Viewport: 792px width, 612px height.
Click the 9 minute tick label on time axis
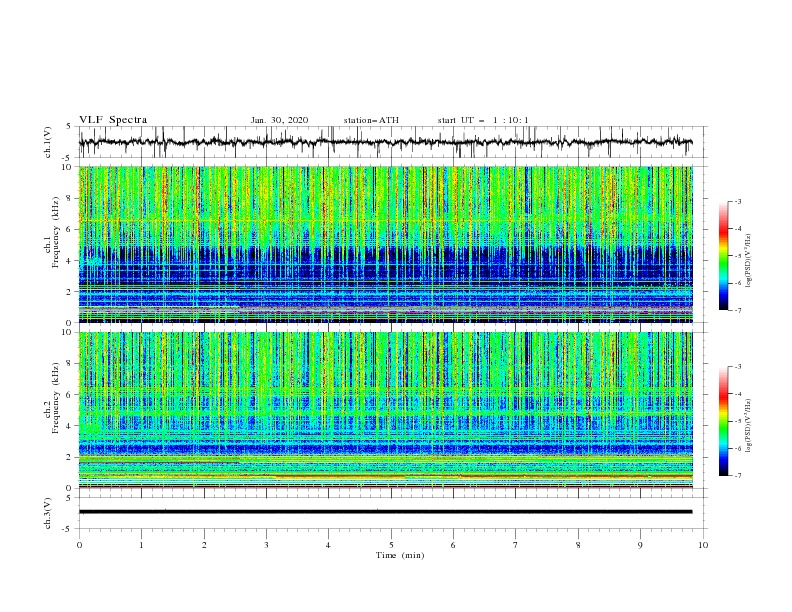(x=640, y=545)
